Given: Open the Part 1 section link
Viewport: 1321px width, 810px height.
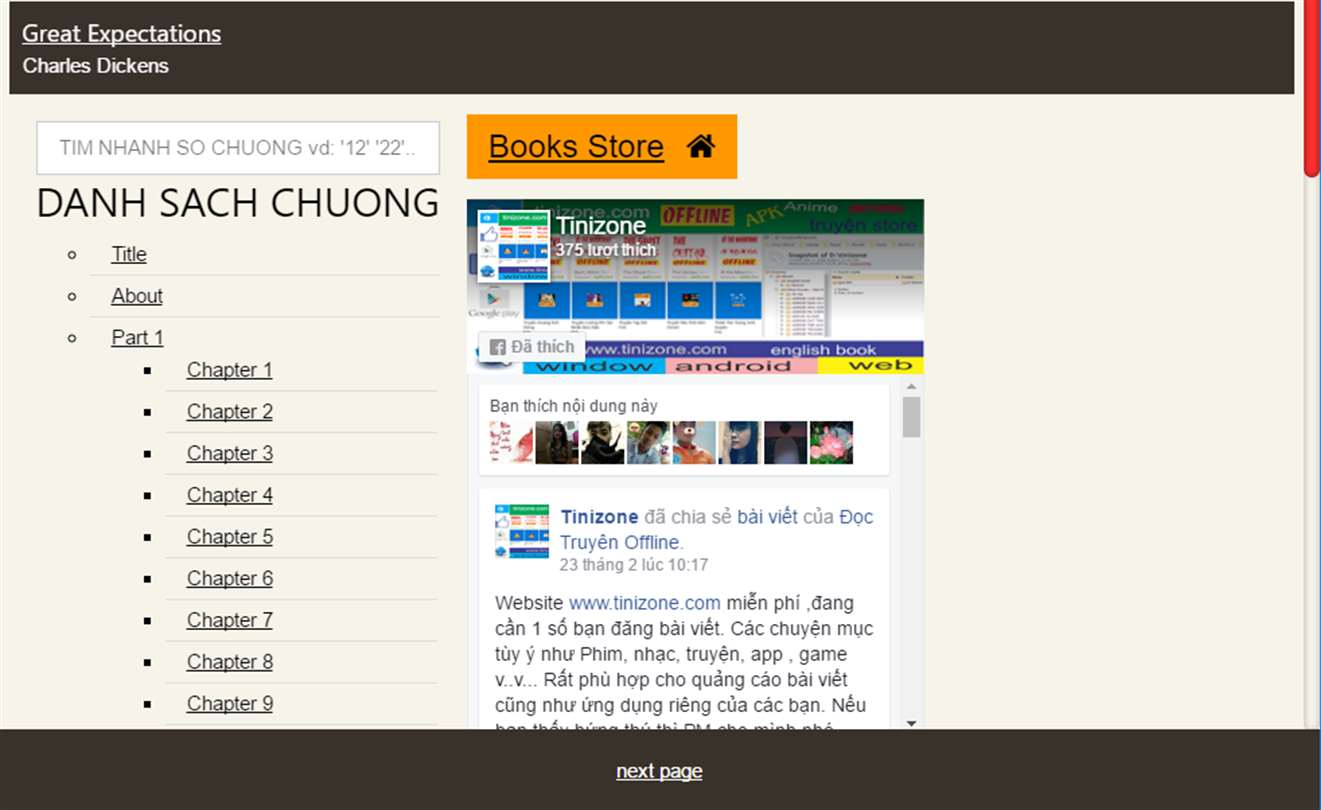Looking at the screenshot, I should click(x=137, y=337).
